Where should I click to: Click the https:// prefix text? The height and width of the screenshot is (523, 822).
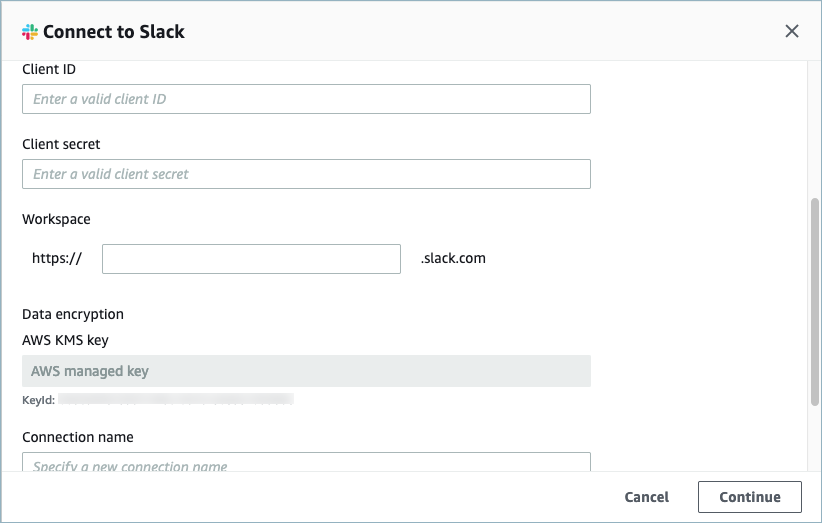click(x=56, y=258)
